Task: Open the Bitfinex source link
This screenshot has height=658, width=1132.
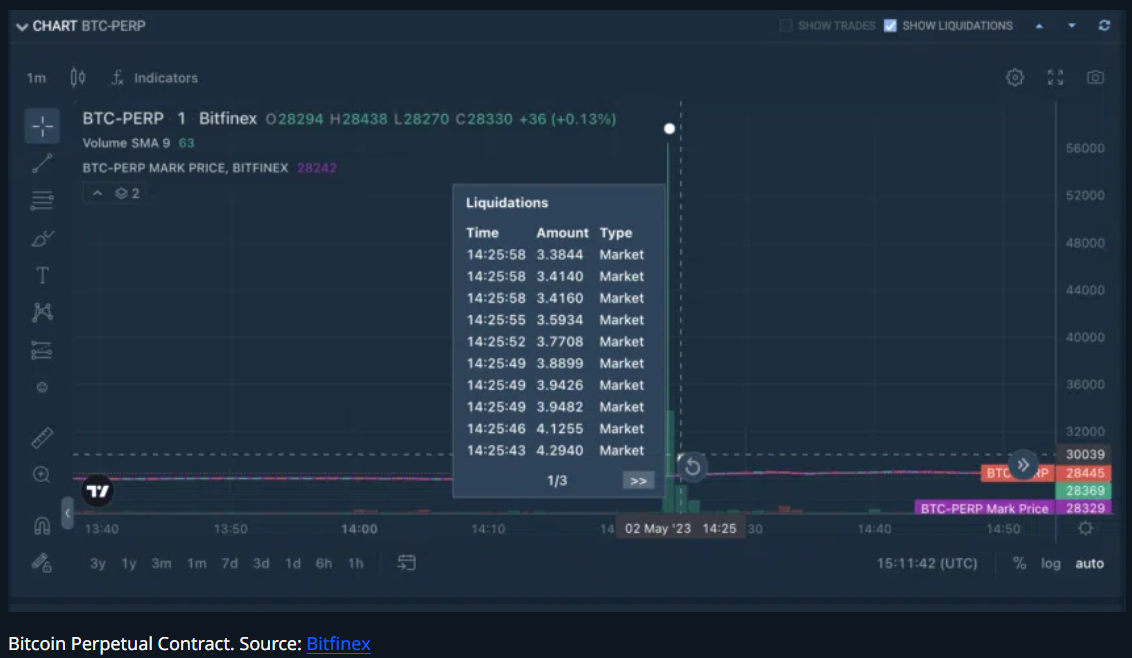Action: [x=338, y=644]
